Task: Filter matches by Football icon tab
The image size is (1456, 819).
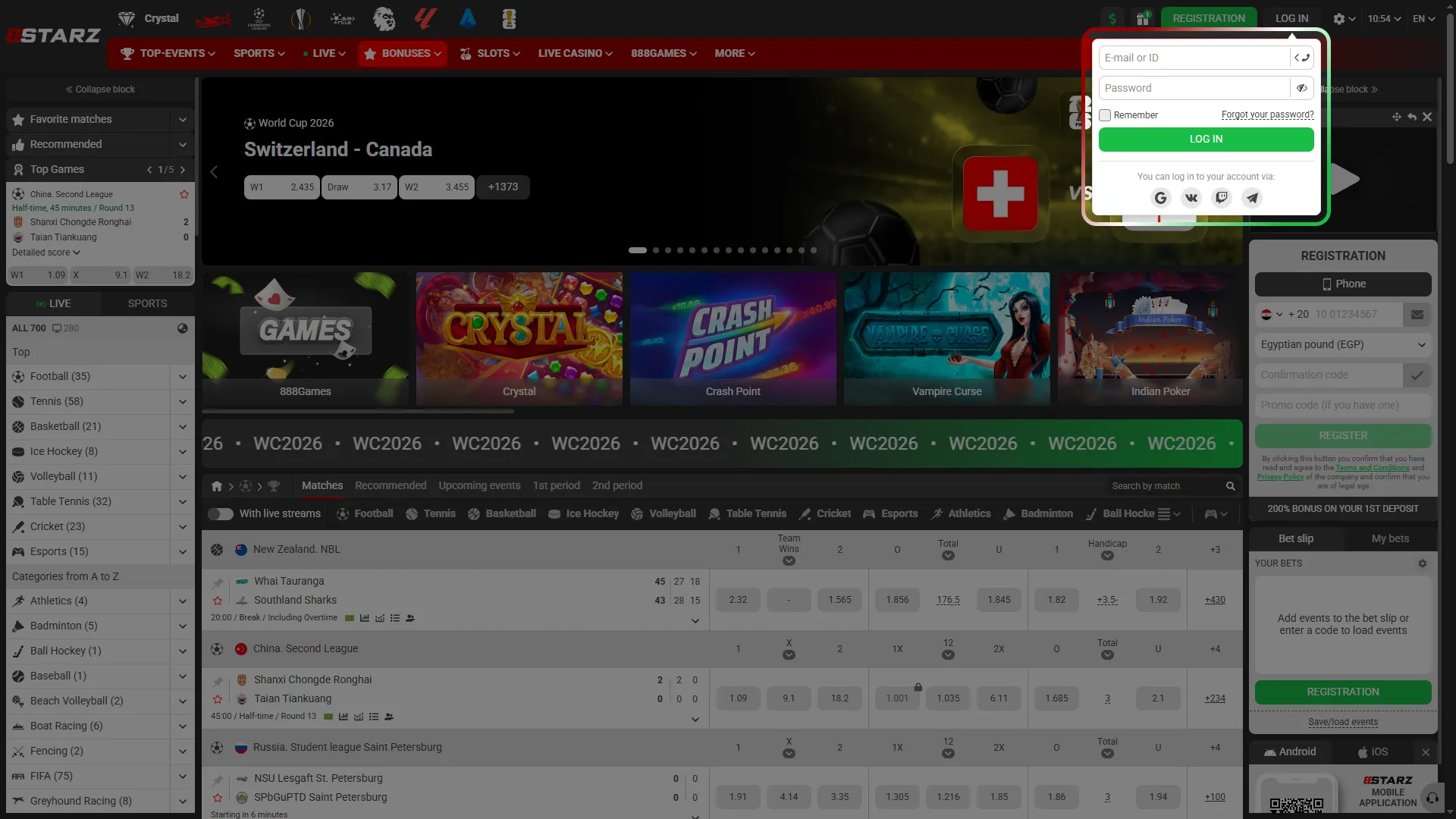Action: click(365, 513)
